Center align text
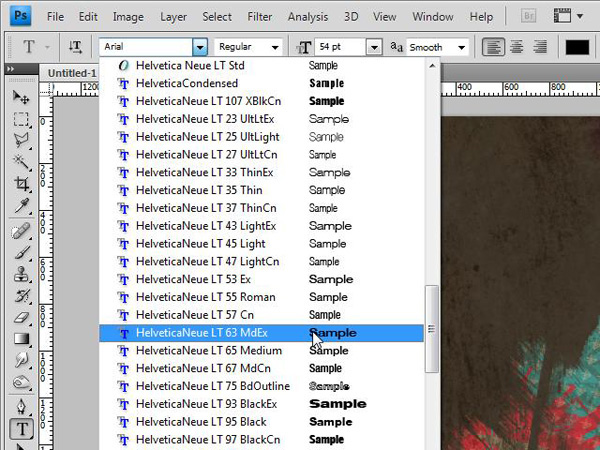This screenshot has height=450, width=600. point(517,47)
